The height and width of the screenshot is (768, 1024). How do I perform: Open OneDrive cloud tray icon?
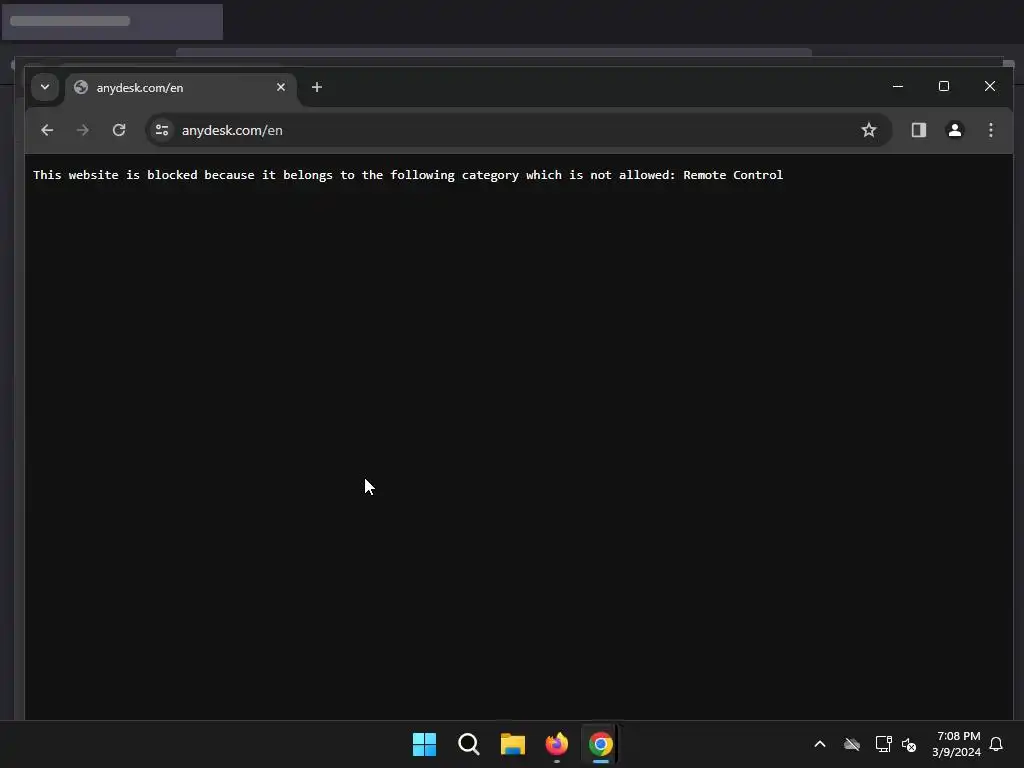coord(852,744)
